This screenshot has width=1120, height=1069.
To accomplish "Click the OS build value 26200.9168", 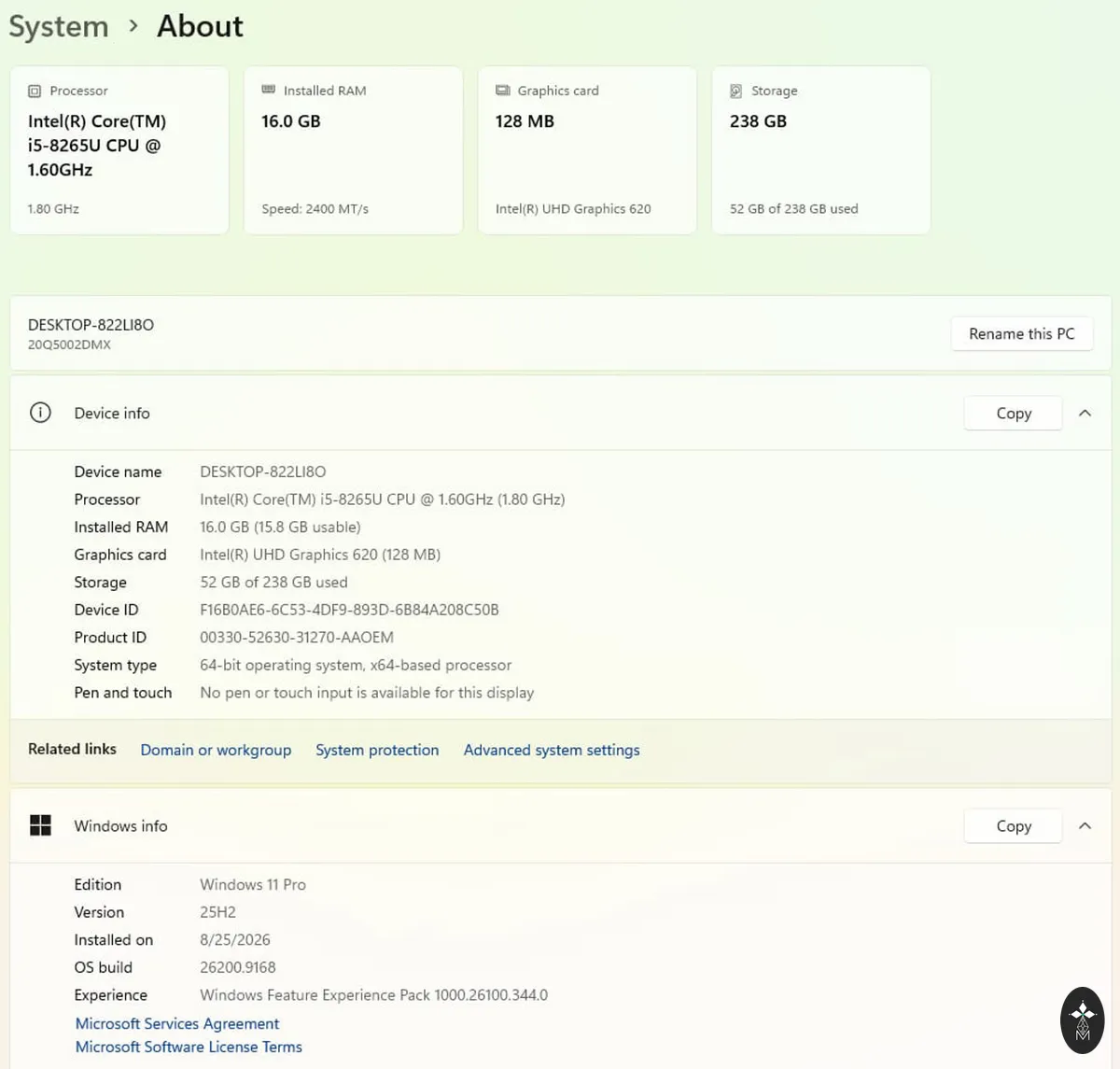I will [238, 967].
